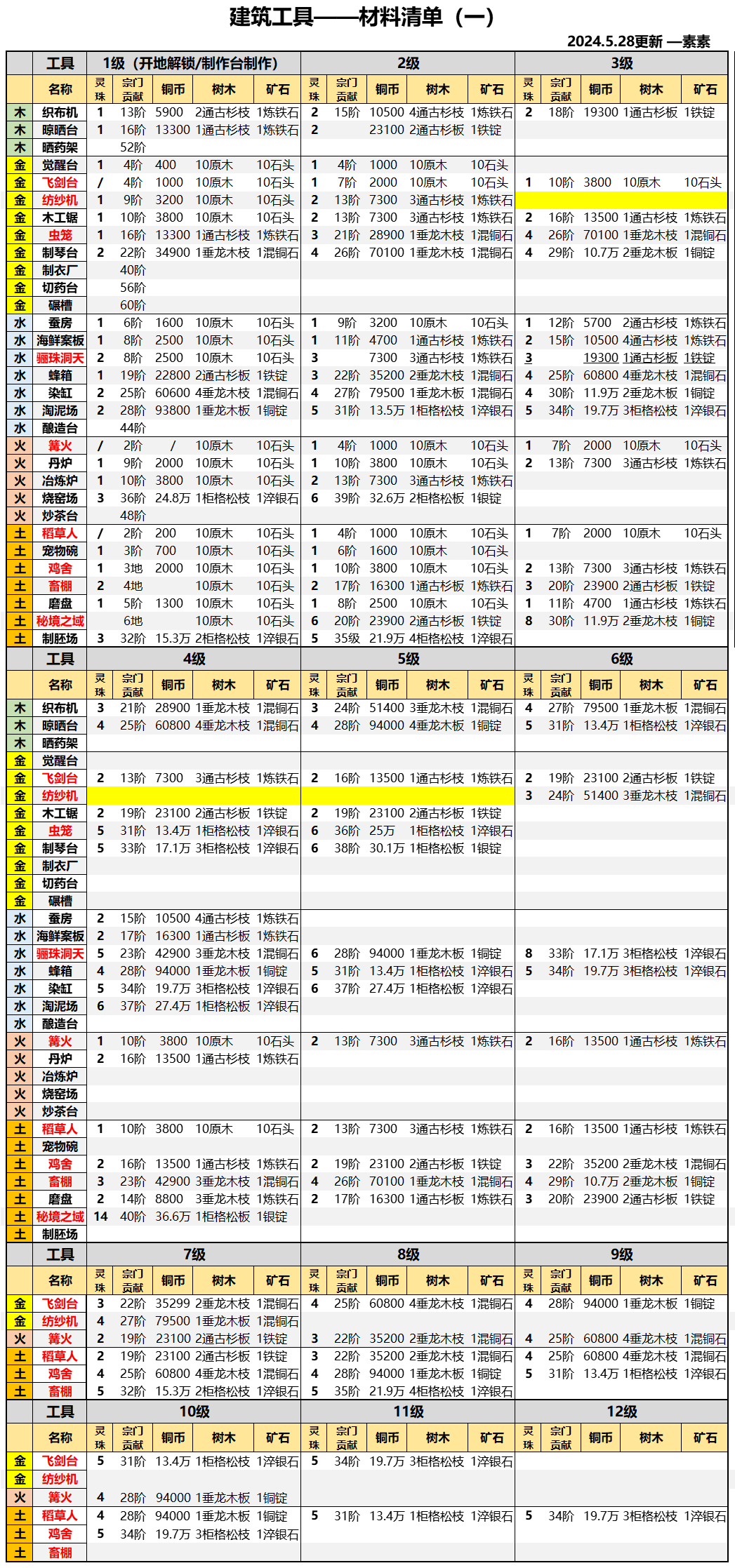Select 48阶 in the 炒茶台 row
Viewport: 735px width, 1568px height.
click(x=133, y=516)
